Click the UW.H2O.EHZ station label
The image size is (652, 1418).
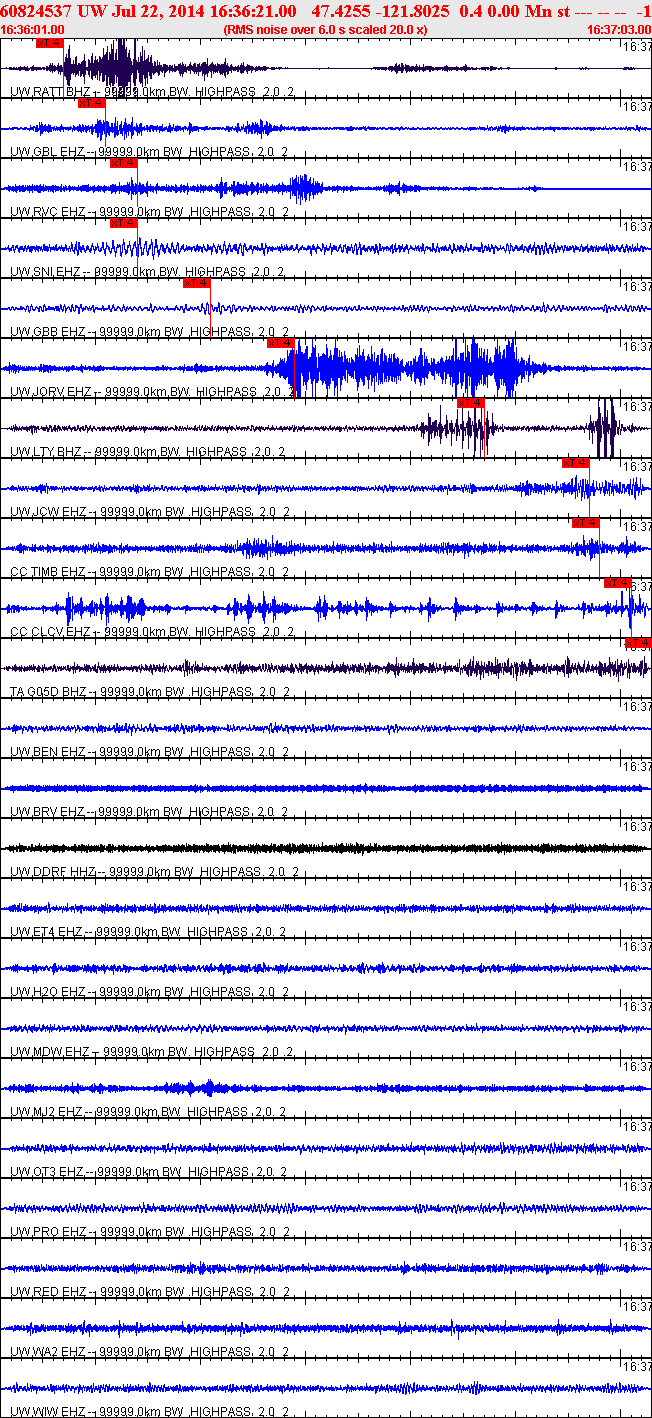[x=150, y=992]
